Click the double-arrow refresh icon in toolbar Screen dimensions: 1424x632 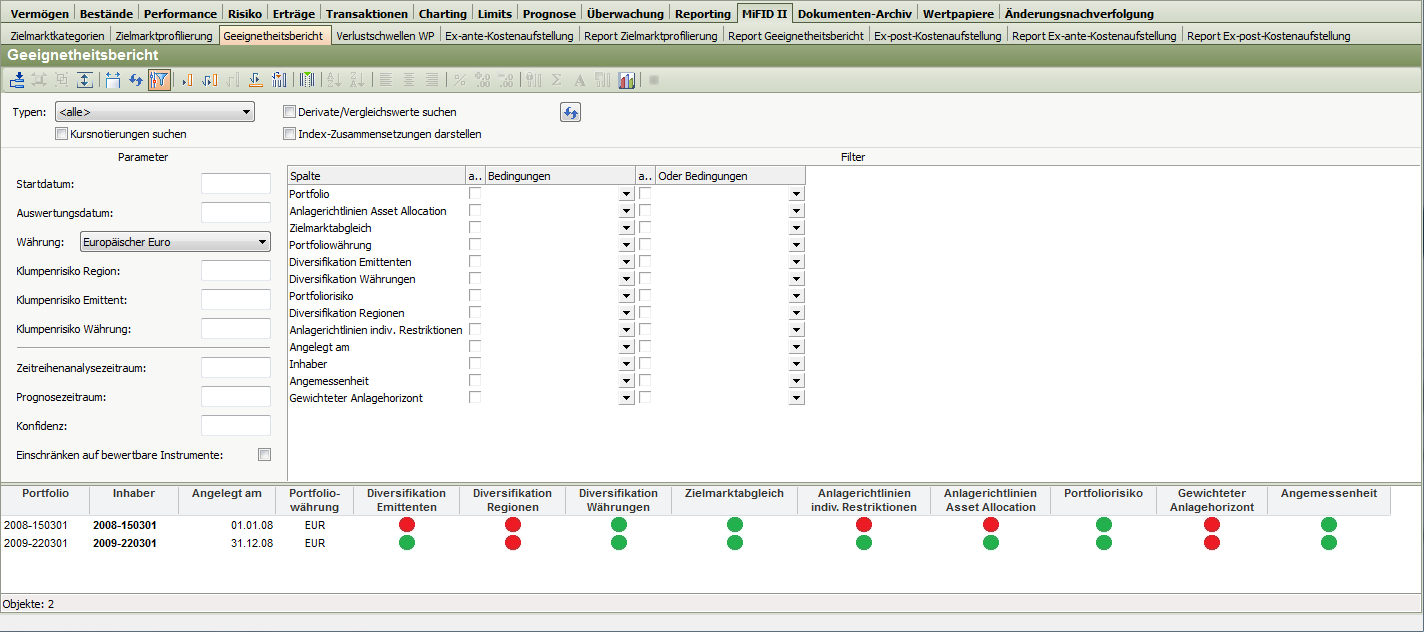pyautogui.click(x=135, y=81)
